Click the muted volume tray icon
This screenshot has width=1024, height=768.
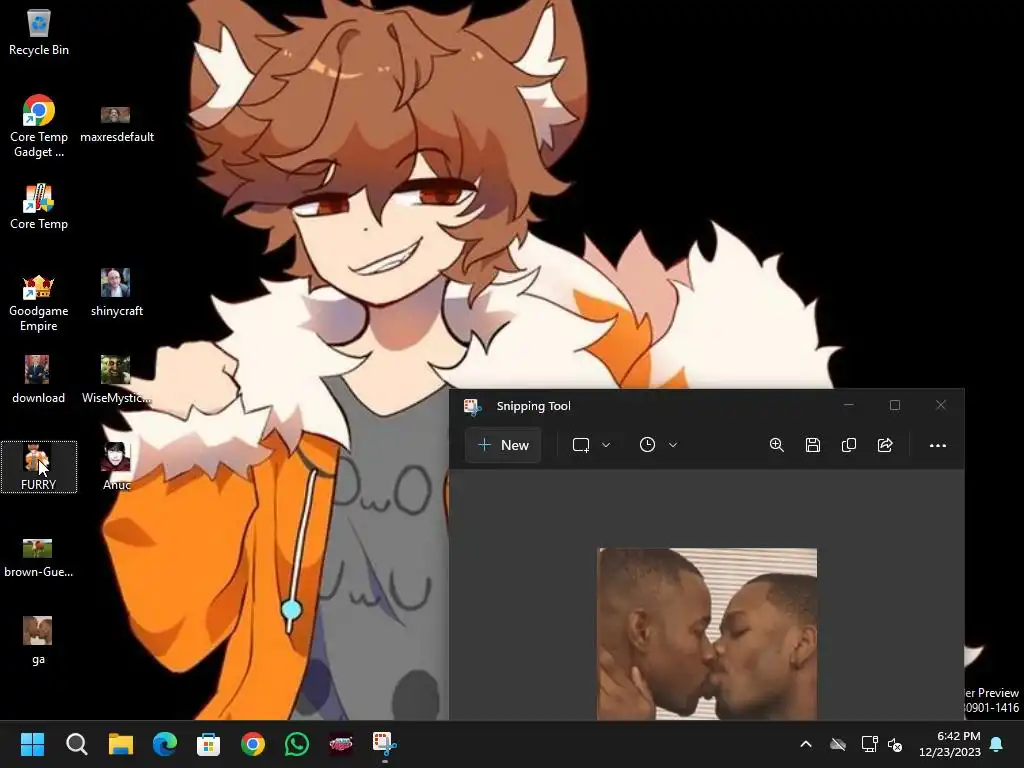895,744
